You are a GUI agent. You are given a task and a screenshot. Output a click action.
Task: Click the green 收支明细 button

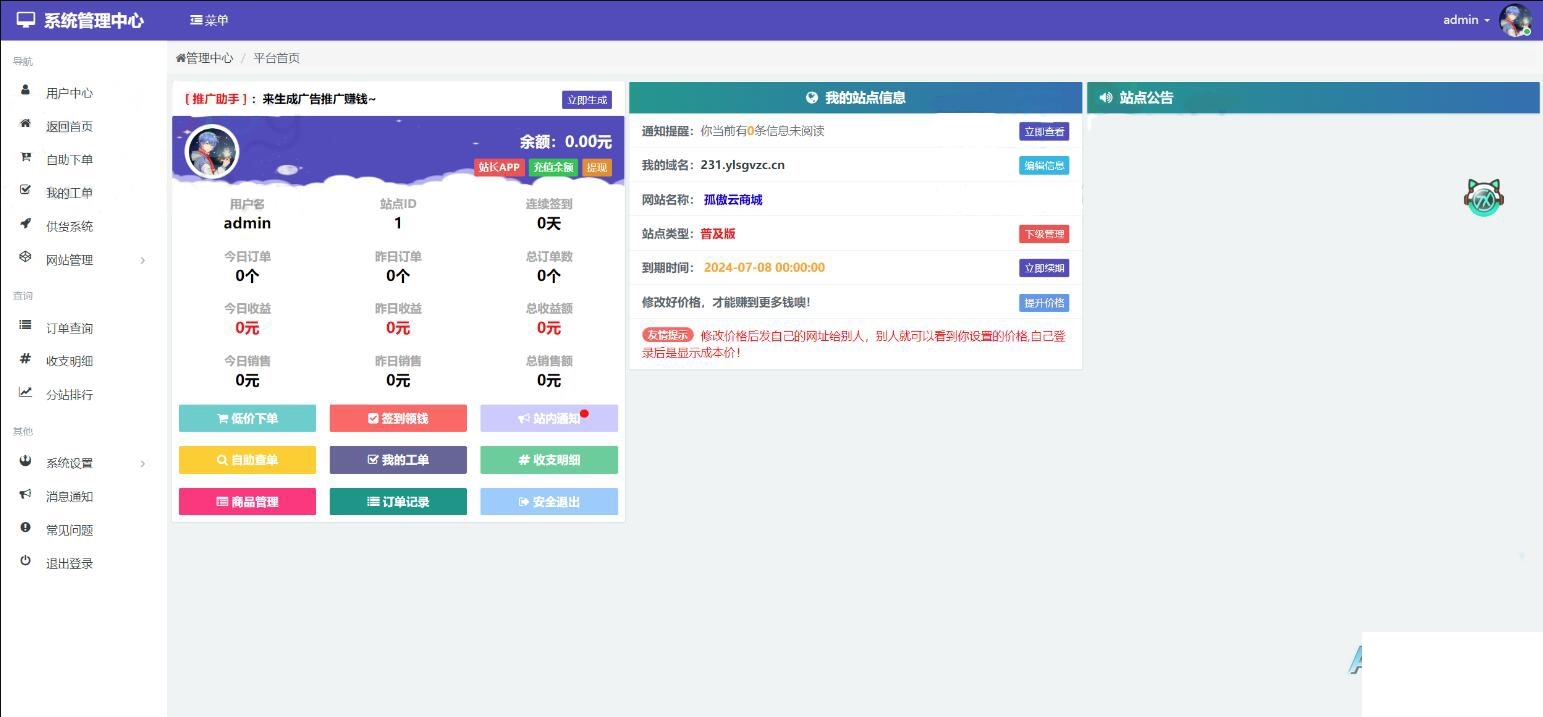pyautogui.click(x=549, y=460)
